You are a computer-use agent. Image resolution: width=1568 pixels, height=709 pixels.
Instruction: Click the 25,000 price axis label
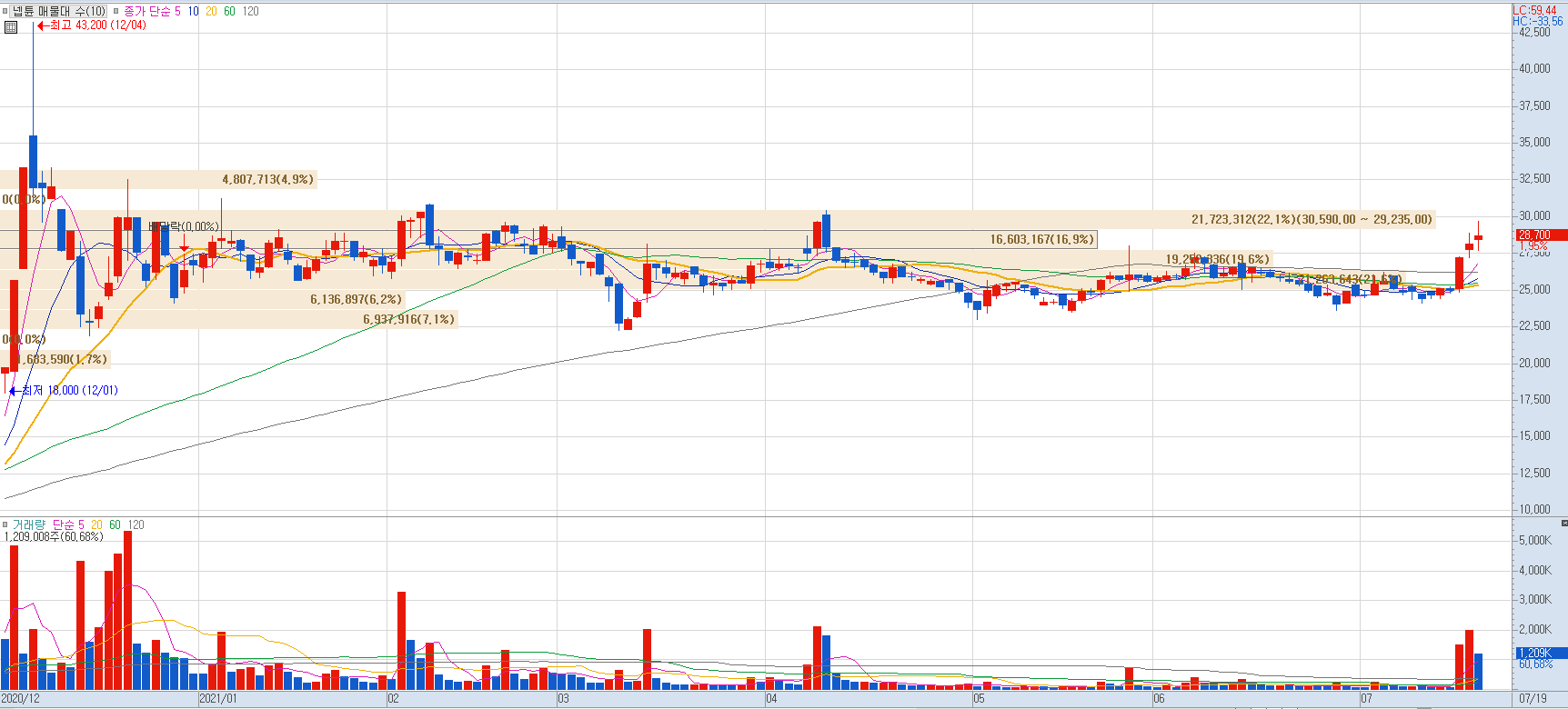(x=1535, y=289)
